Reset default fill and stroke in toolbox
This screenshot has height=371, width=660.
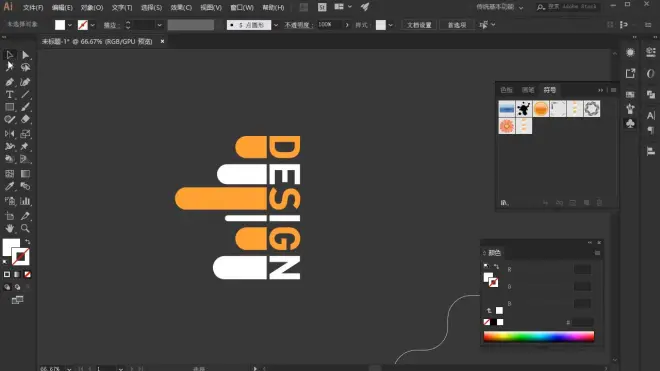(x=5, y=262)
